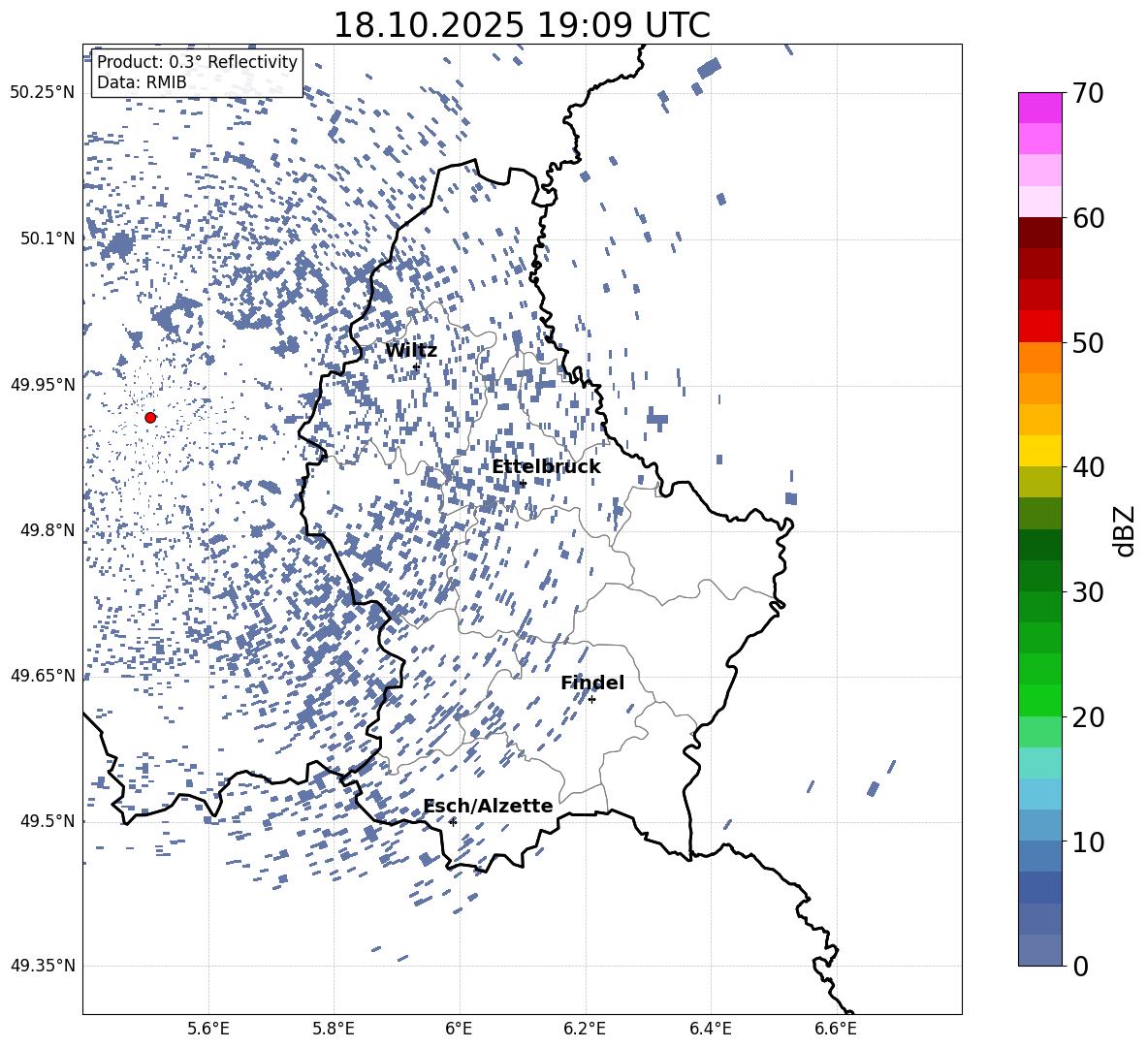This screenshot has width=1148, height=1048.
Task: Click the title 18.10.2025 19:09 UTC
Action: [522, 25]
